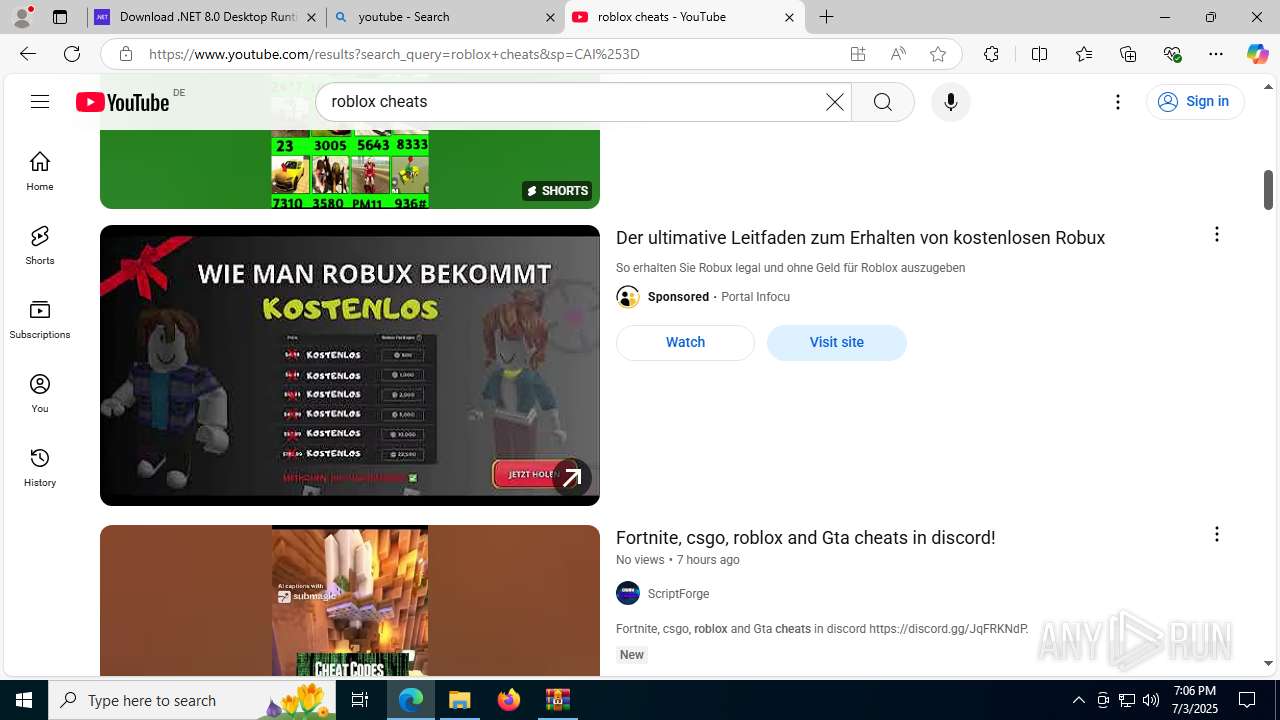Click the Watch button on the ad
The image size is (1280, 720).
click(x=685, y=342)
